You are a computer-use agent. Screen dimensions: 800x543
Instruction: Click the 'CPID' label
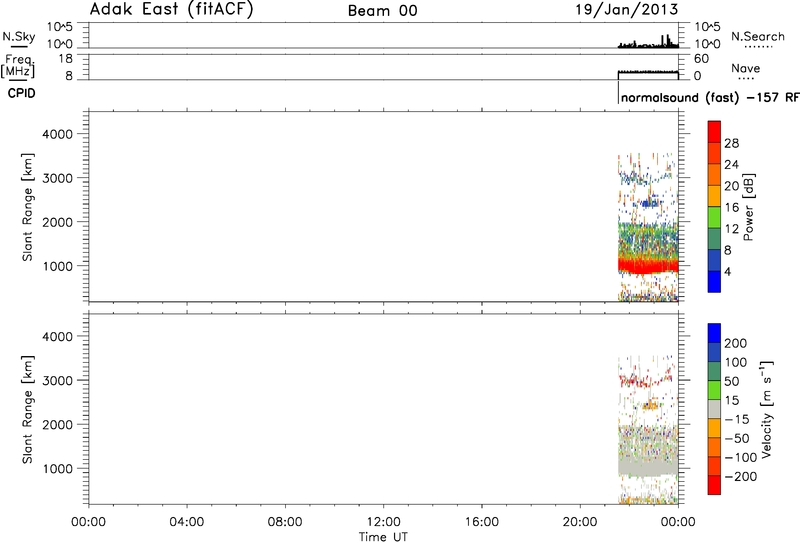(21, 93)
